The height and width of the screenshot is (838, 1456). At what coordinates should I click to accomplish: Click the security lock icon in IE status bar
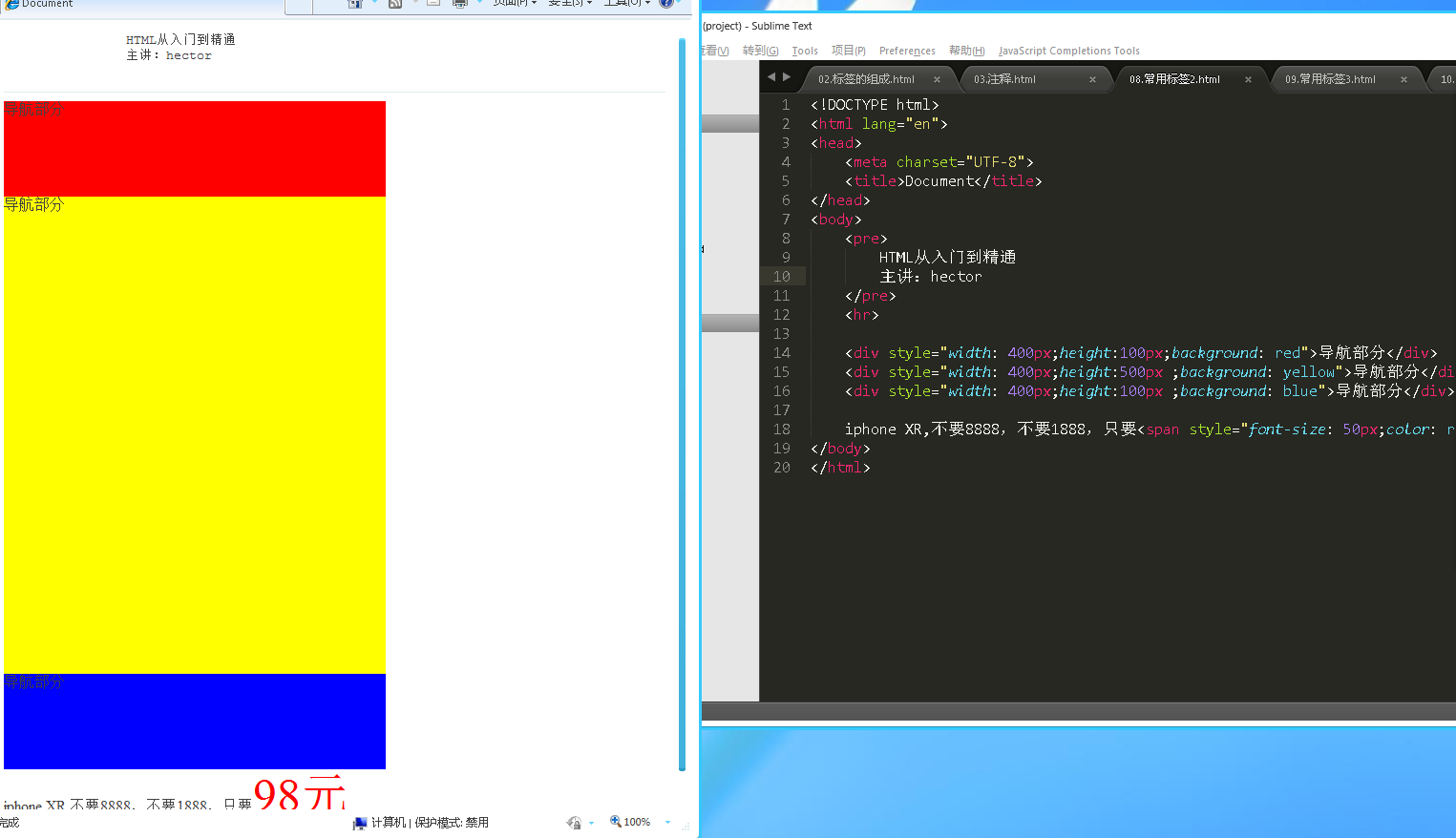(574, 823)
